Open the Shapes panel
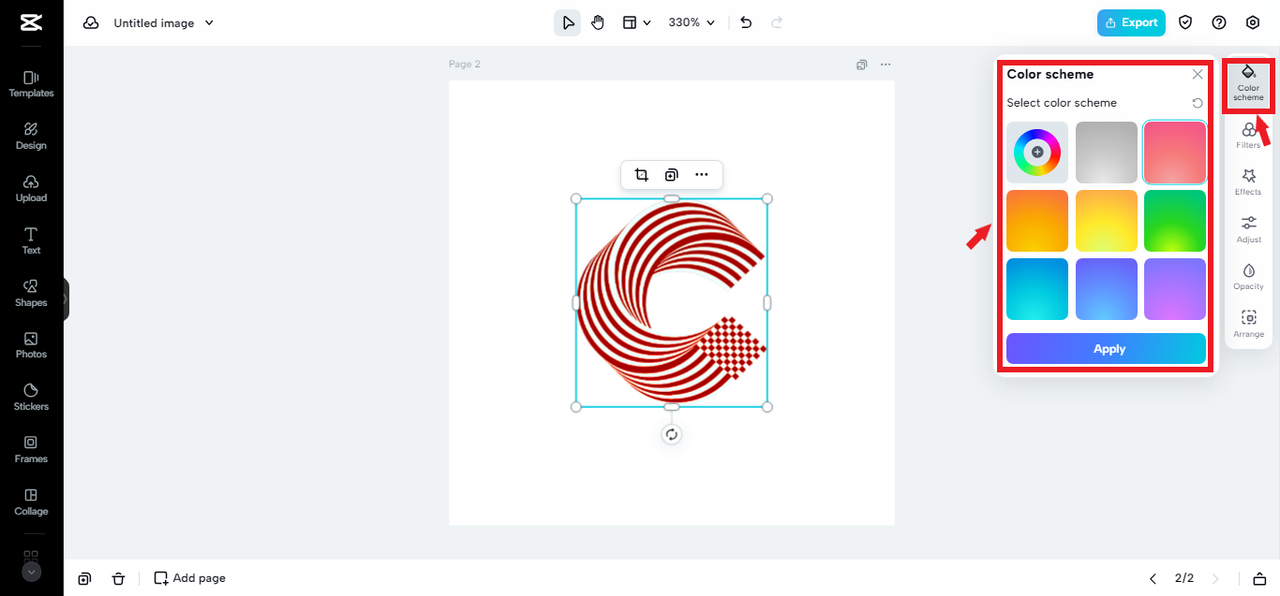The width and height of the screenshot is (1280, 596). point(31,293)
